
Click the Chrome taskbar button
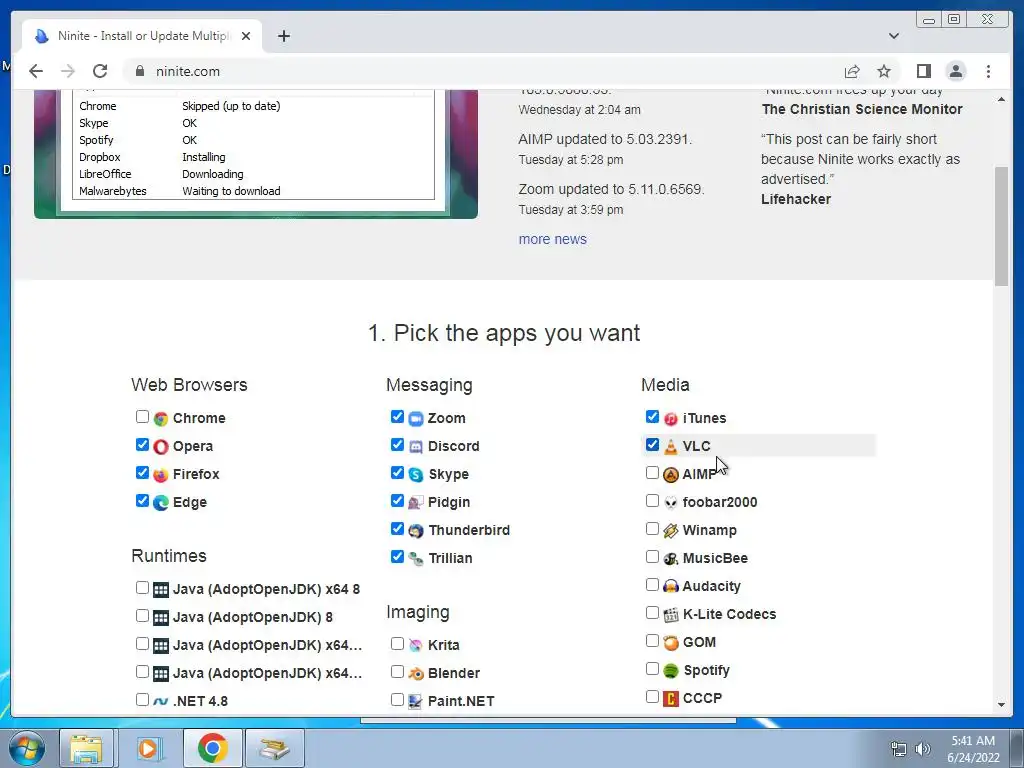click(x=212, y=748)
